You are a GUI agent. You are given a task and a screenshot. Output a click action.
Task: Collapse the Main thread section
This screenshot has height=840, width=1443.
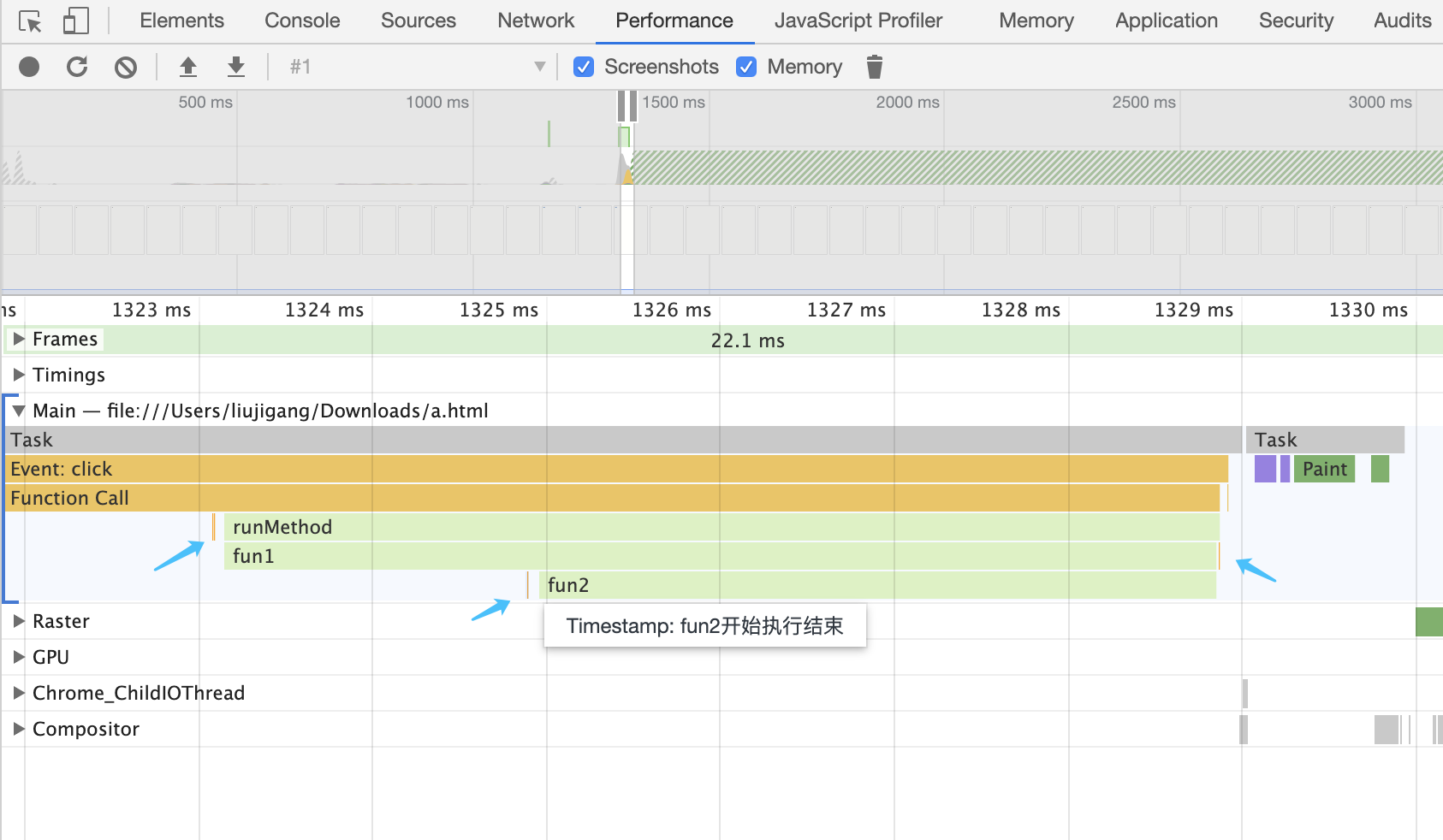(x=19, y=411)
